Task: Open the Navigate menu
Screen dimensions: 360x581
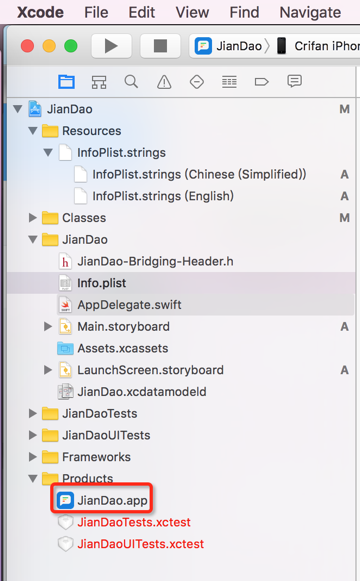Action: (x=310, y=12)
